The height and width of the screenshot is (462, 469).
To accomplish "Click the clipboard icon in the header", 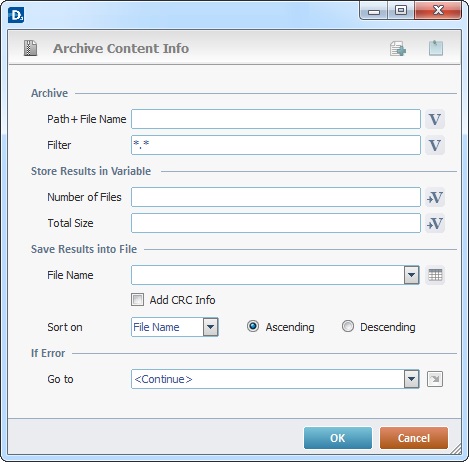I will pyautogui.click(x=436, y=48).
